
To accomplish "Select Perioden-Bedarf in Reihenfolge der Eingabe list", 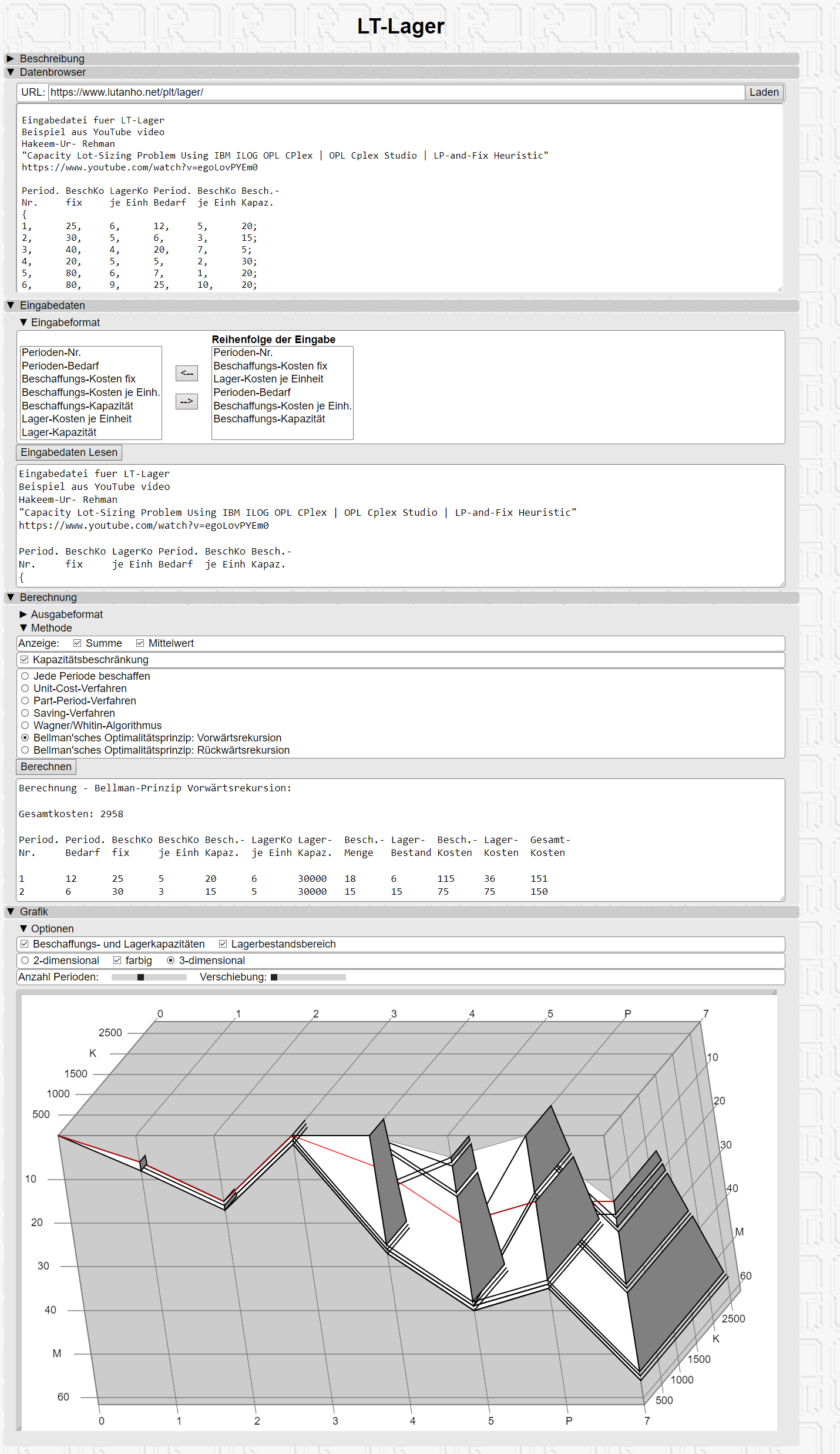I will coord(252,392).
